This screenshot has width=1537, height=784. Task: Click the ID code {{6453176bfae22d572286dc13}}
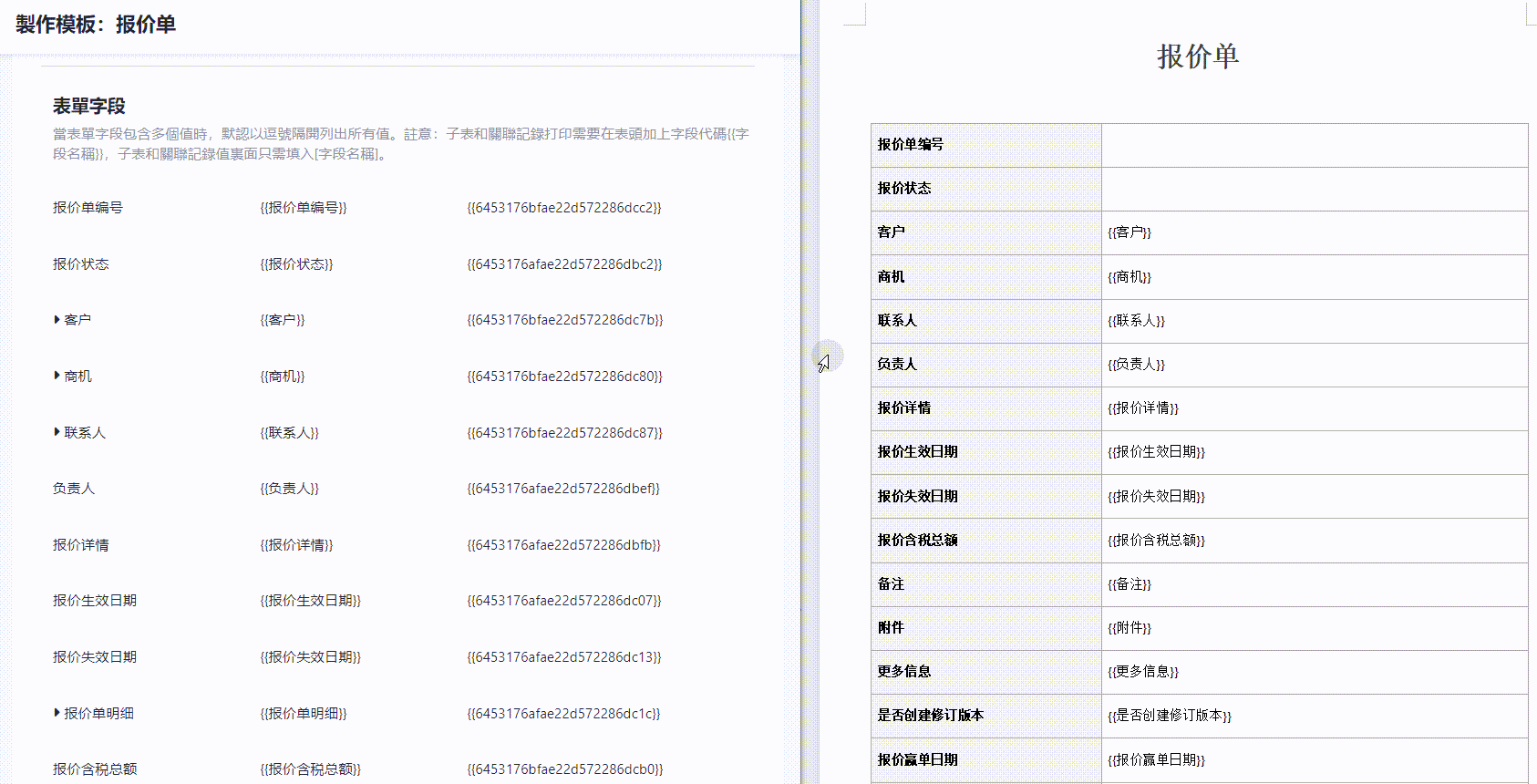(564, 657)
